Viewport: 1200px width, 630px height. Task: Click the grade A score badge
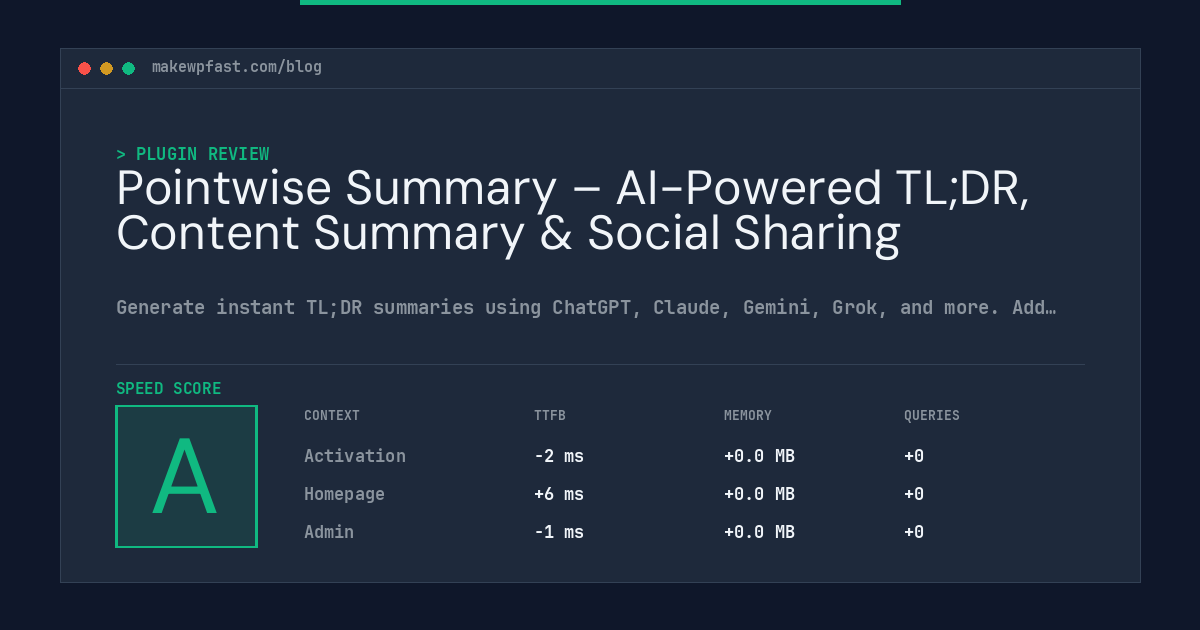click(x=186, y=476)
